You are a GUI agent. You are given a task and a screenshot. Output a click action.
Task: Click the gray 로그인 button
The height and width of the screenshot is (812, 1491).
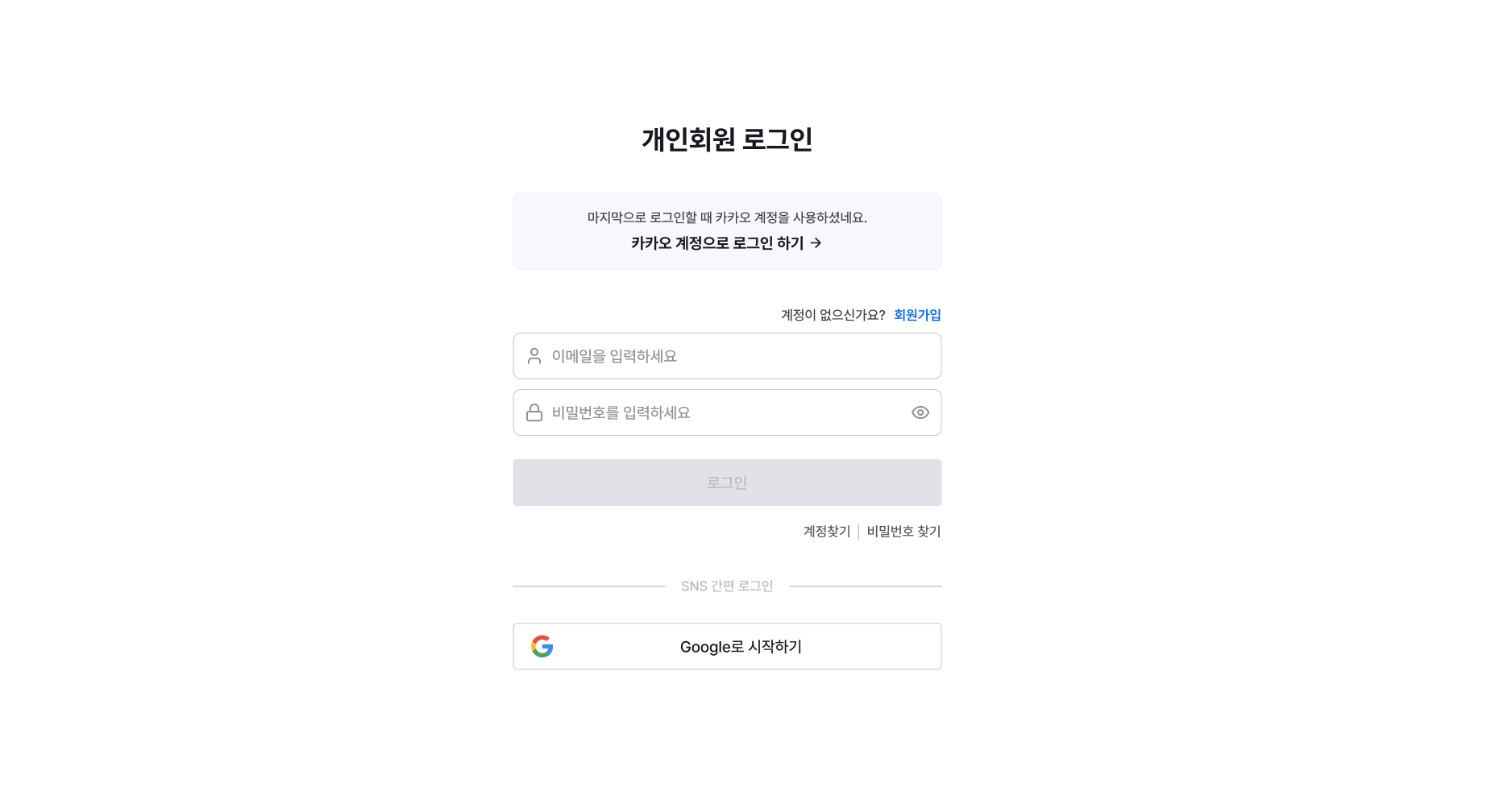(x=727, y=483)
